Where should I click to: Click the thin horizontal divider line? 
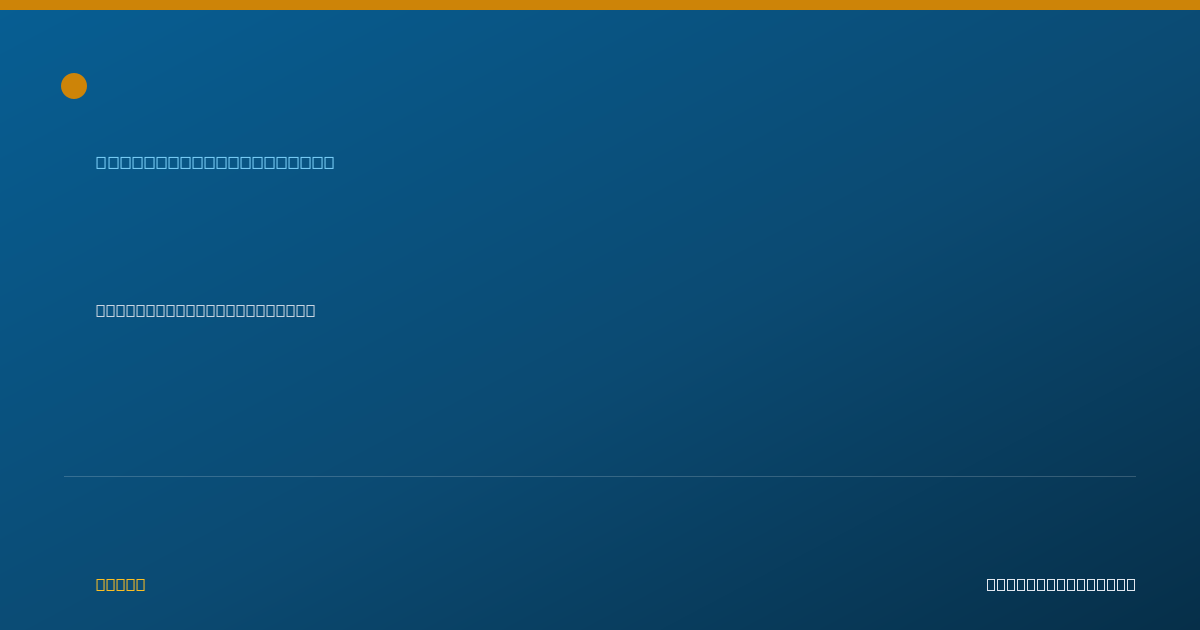pyautogui.click(x=600, y=476)
